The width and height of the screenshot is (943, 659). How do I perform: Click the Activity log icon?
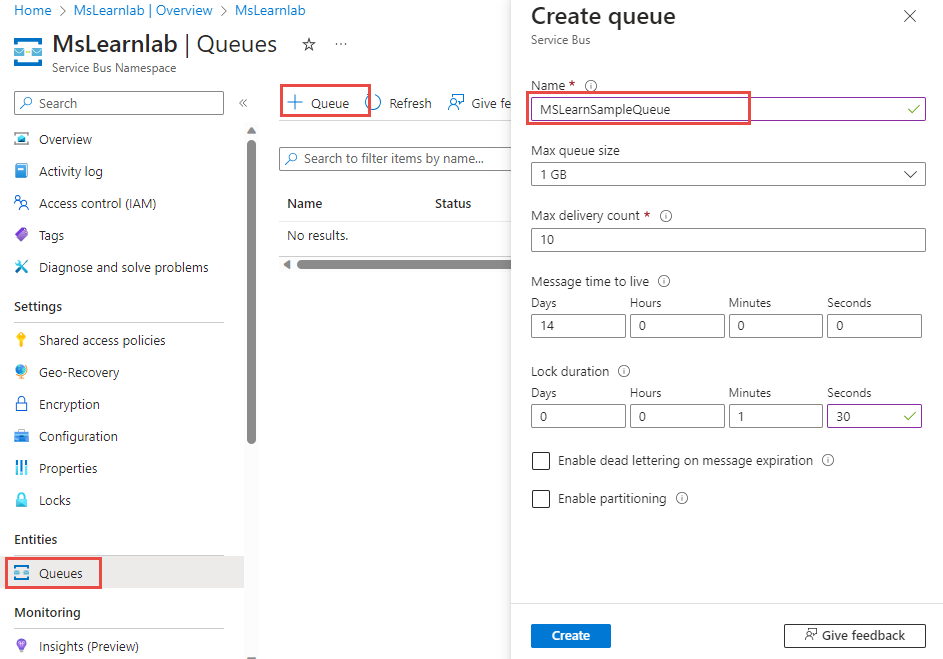pyautogui.click(x=22, y=171)
